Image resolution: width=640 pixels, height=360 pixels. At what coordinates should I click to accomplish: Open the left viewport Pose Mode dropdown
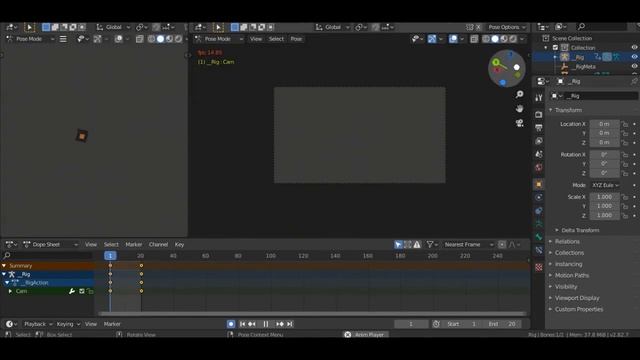click(31, 39)
